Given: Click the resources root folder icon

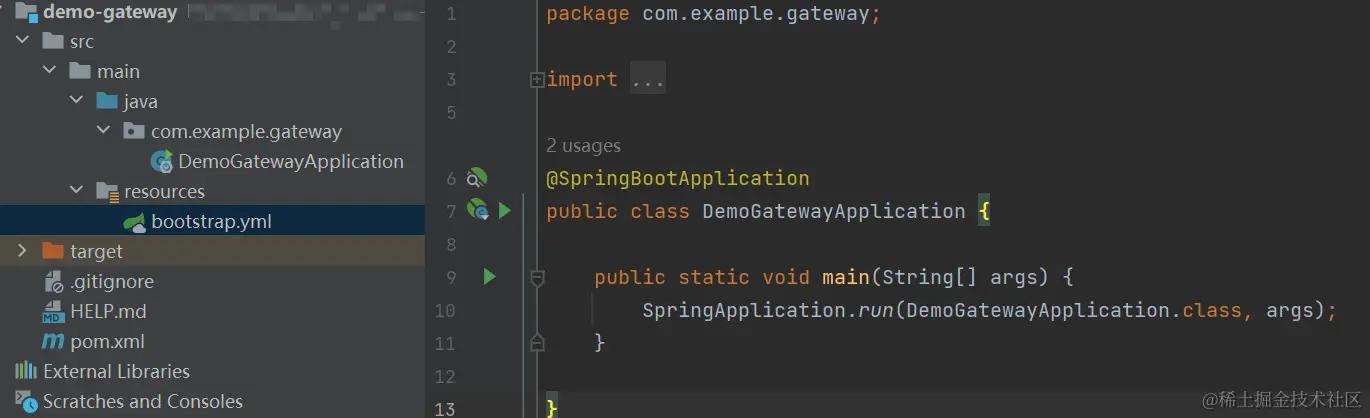Looking at the screenshot, I should (x=107, y=192).
